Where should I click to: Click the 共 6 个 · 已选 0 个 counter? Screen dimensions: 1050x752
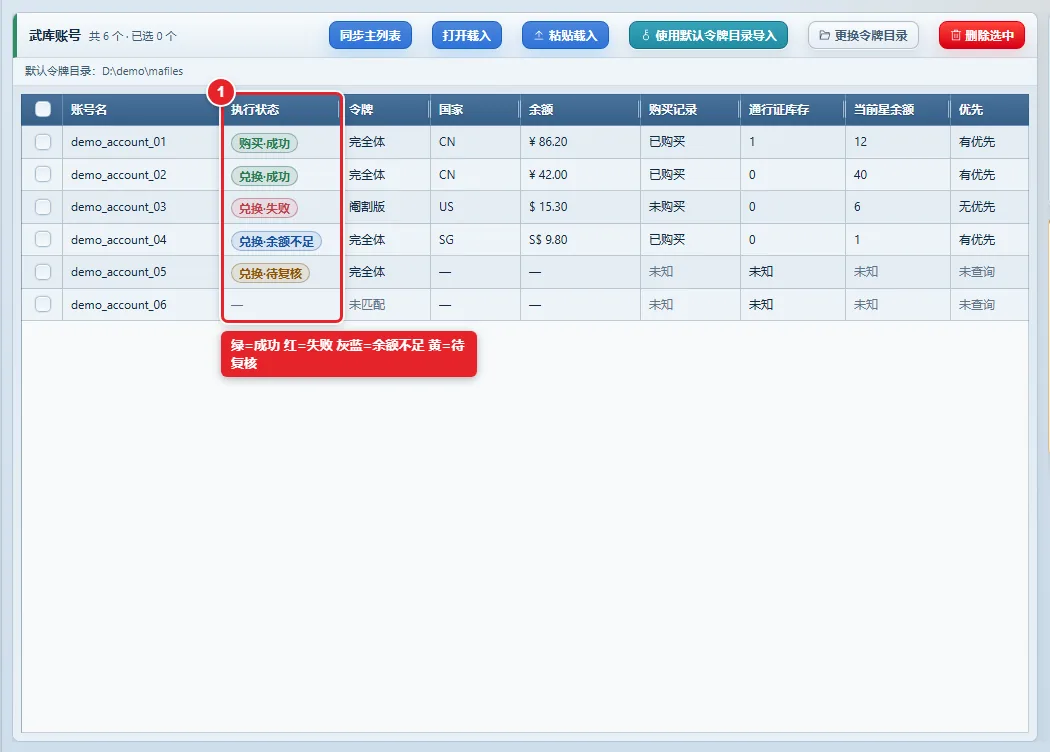point(133,36)
